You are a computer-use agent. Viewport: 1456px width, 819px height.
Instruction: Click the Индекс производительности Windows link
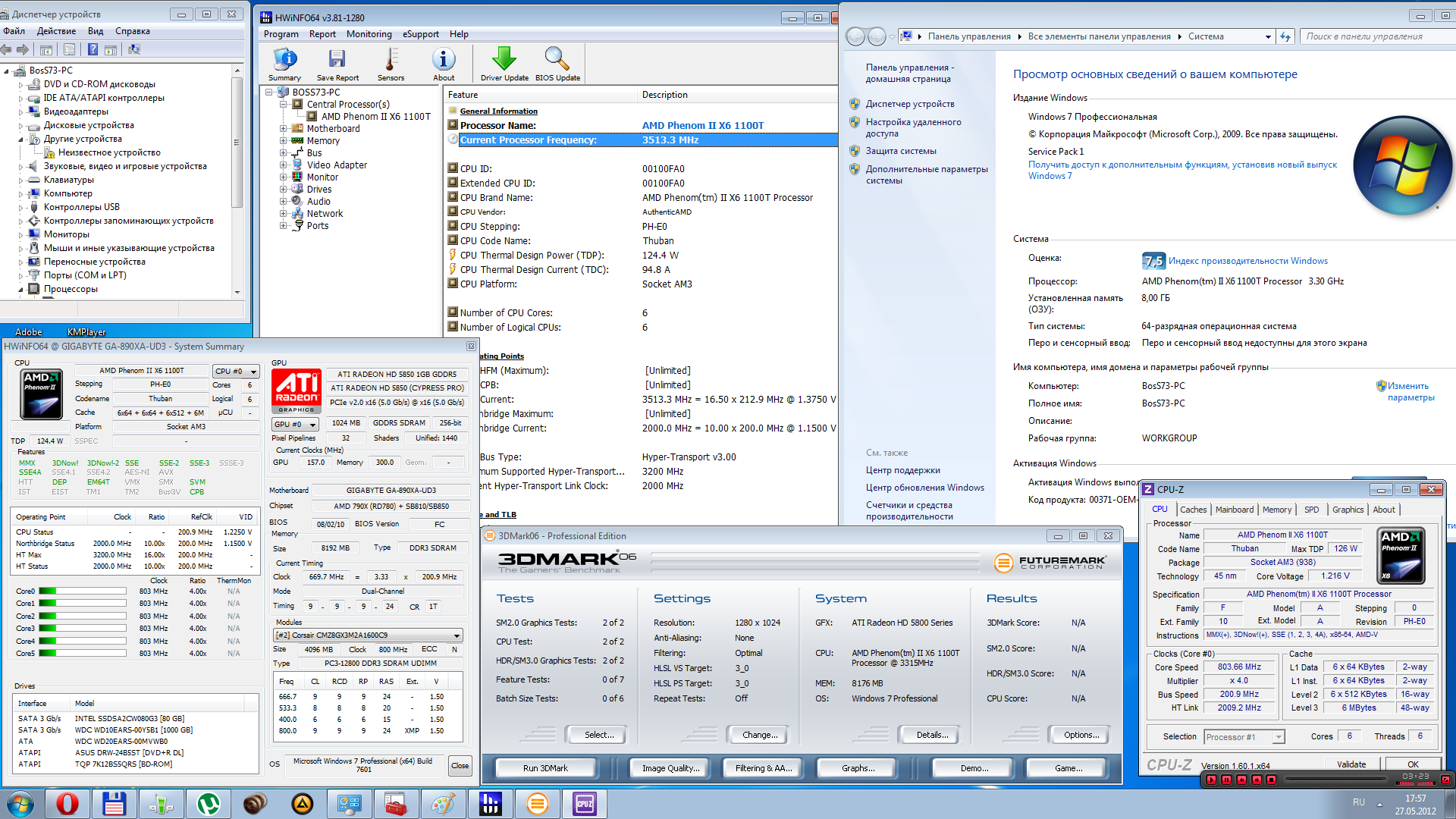click(1247, 261)
